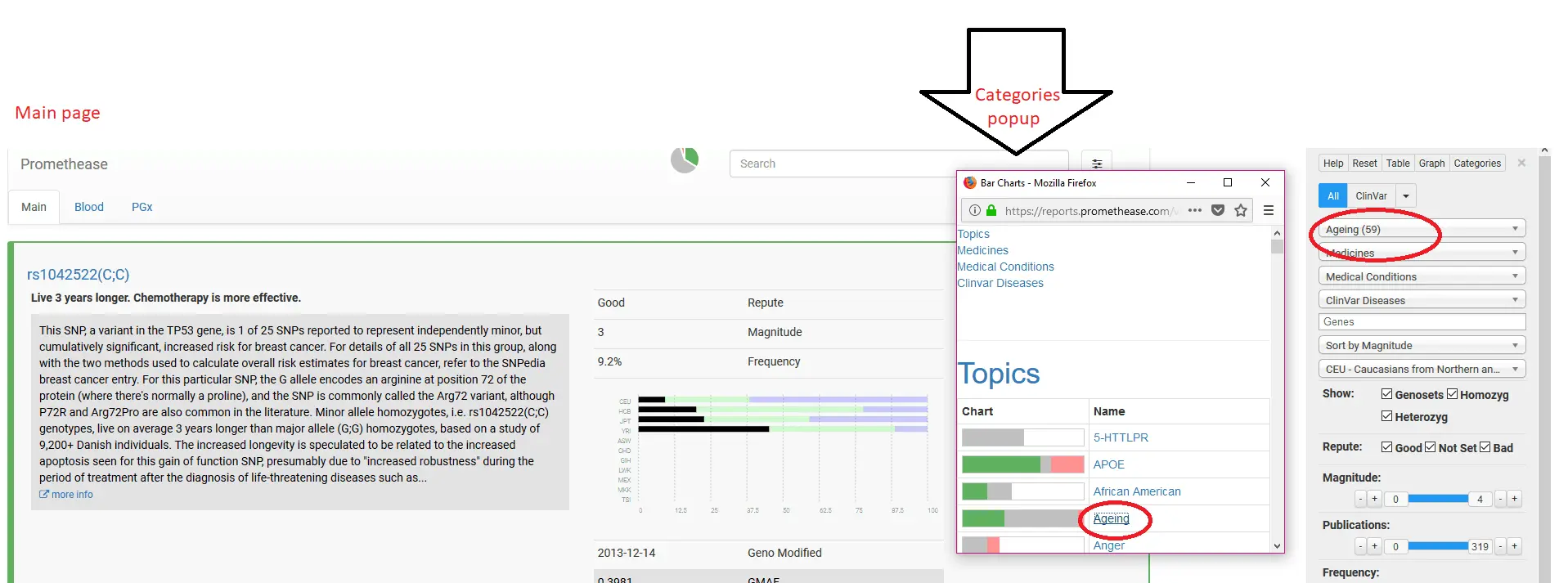This screenshot has height=583, width=1568.
Task: Open the Anger topic link
Action: coord(1109,545)
